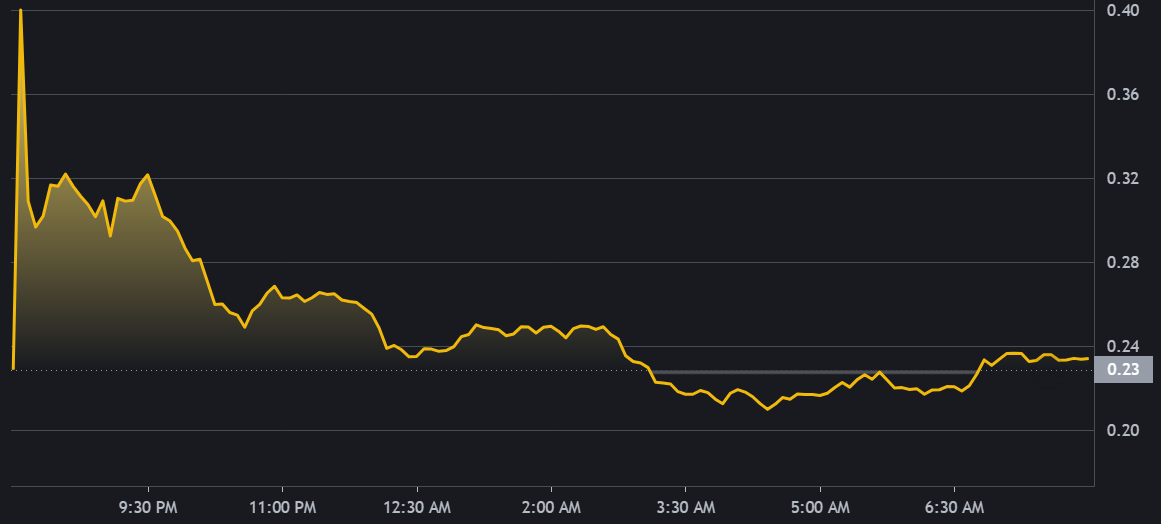Click the 0.32 price axis label
Image resolution: width=1161 pixels, height=524 pixels.
point(1123,179)
